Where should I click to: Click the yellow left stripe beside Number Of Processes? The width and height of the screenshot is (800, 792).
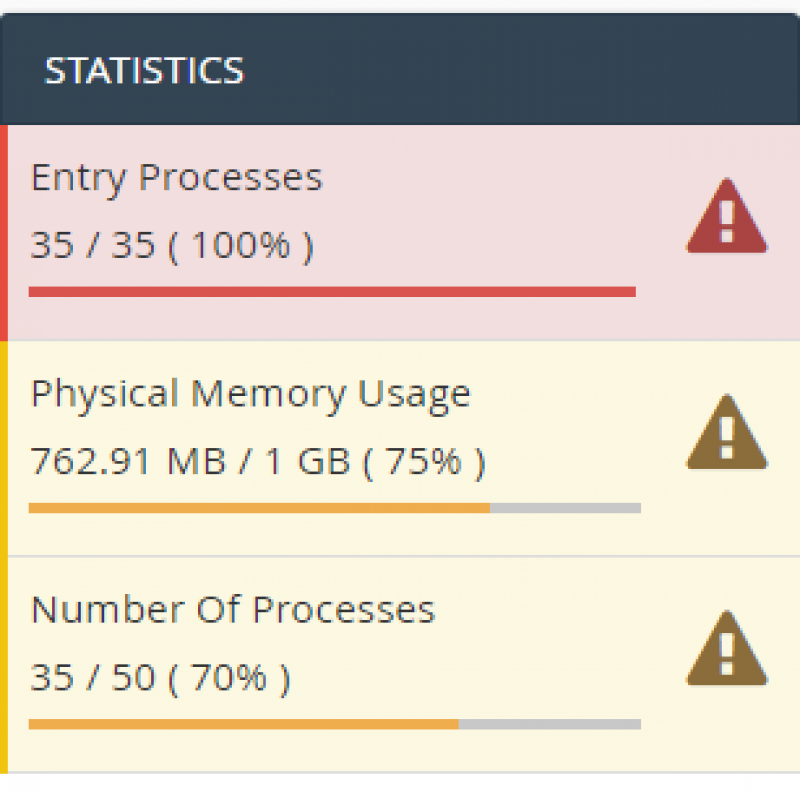[4, 664]
